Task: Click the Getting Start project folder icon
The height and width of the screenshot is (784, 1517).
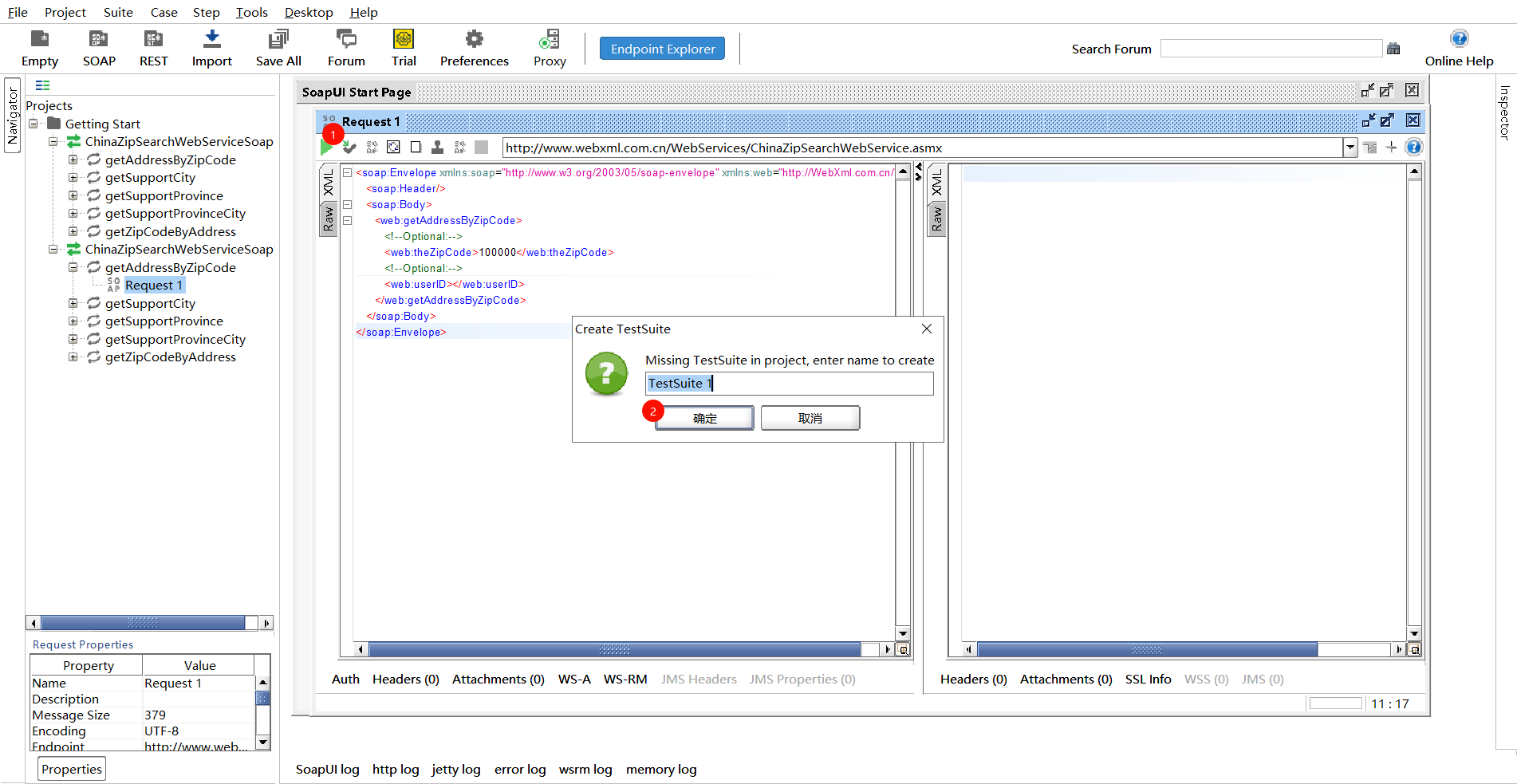Action: [54, 123]
